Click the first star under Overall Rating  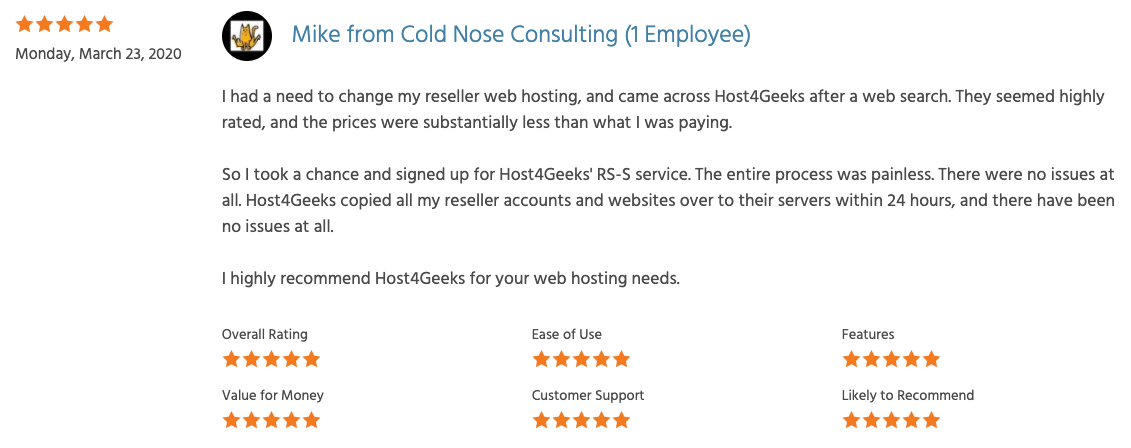click(231, 359)
